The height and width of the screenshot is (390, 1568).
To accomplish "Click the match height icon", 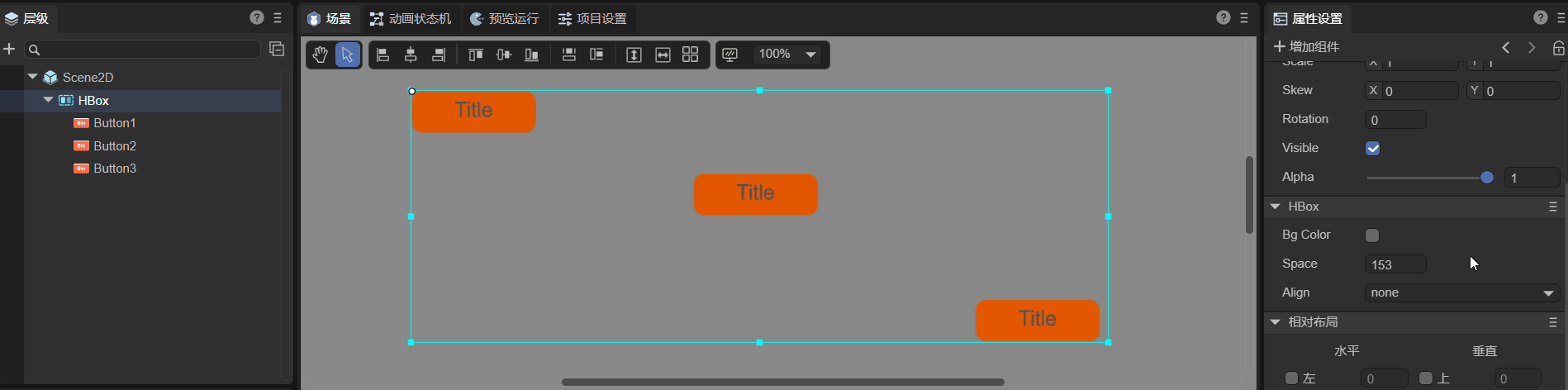I will [634, 55].
